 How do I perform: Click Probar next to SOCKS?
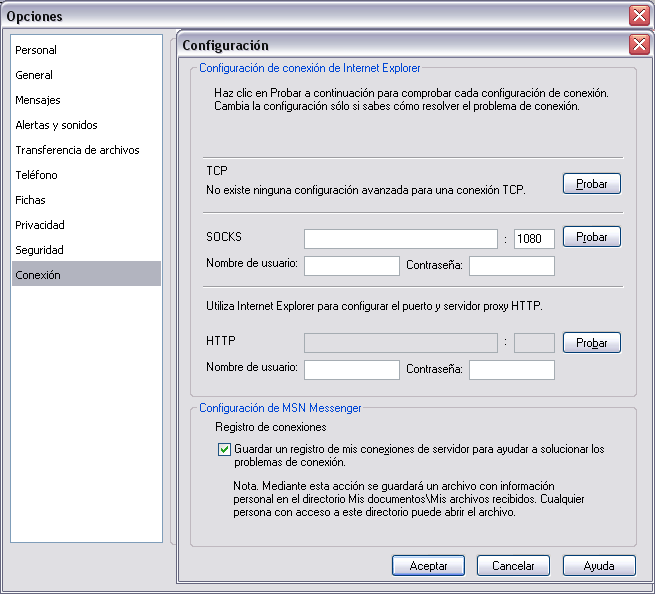[x=592, y=237]
